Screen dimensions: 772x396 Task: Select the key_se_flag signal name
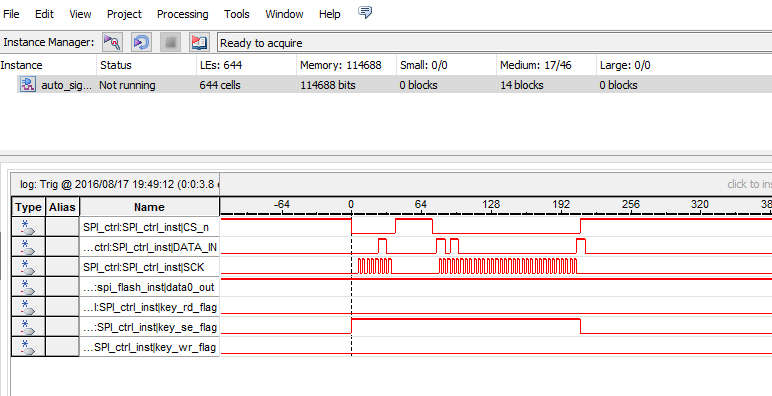point(149,327)
